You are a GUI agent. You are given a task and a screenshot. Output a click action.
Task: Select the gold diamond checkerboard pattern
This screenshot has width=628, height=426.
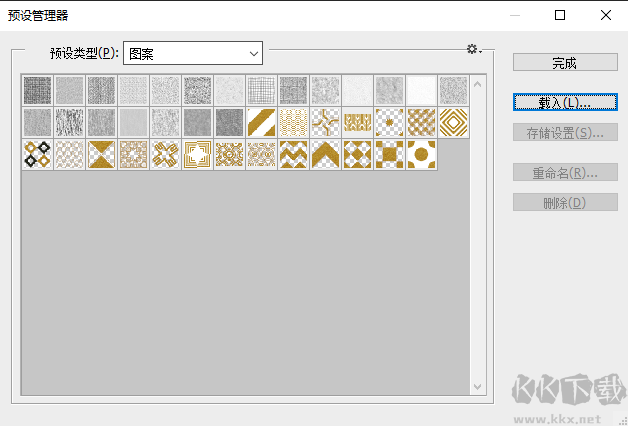click(358, 155)
